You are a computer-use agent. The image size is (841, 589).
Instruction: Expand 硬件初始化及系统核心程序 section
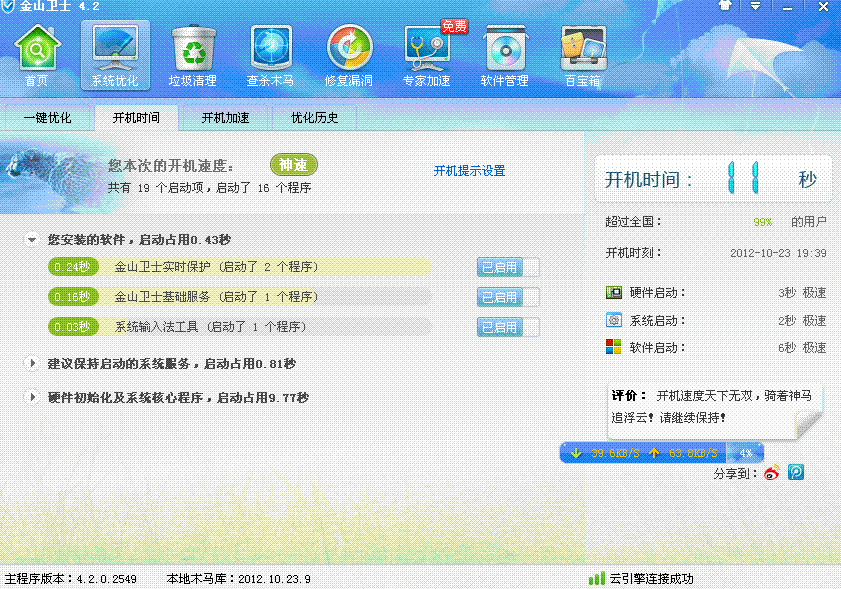click(x=32, y=397)
